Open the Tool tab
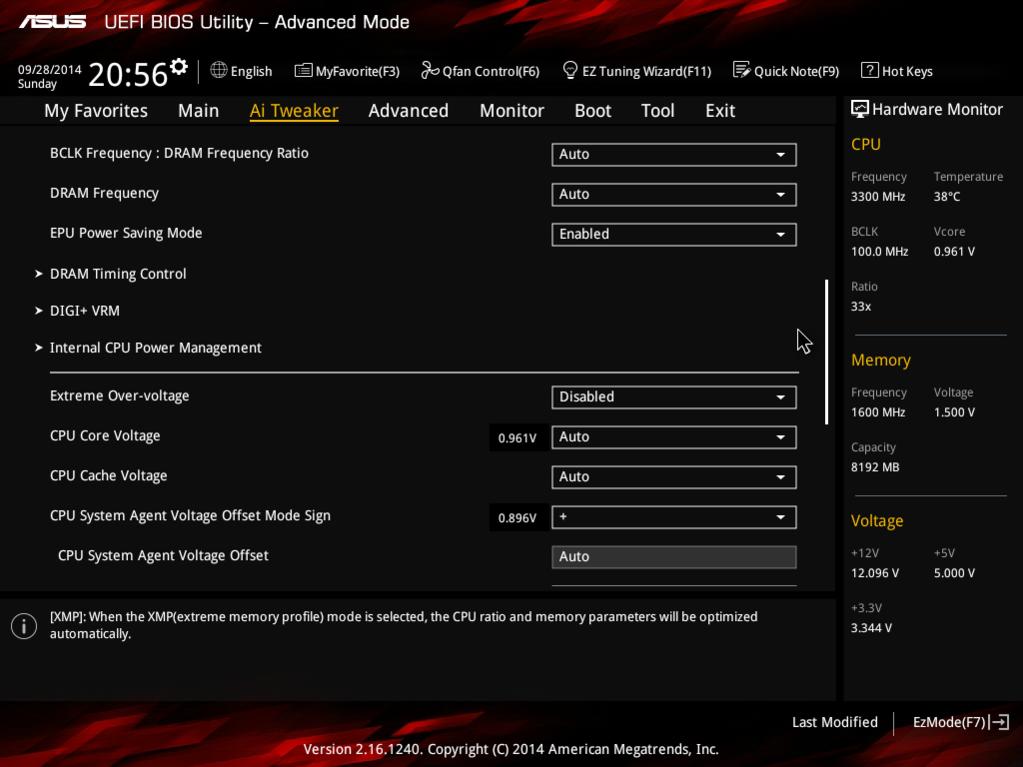This screenshot has width=1023, height=767. [658, 111]
